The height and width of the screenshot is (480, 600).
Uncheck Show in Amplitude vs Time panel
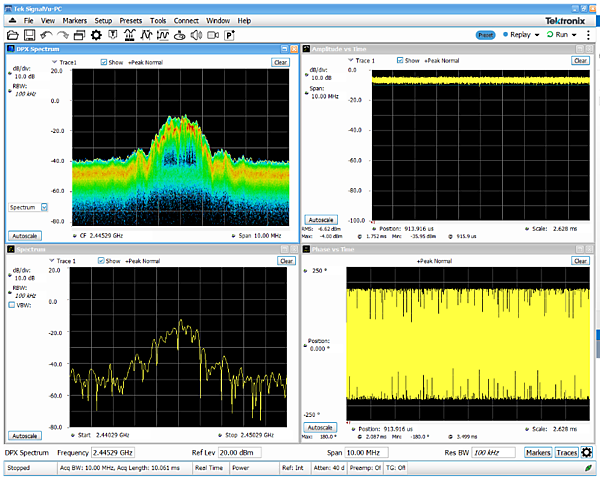coord(399,61)
